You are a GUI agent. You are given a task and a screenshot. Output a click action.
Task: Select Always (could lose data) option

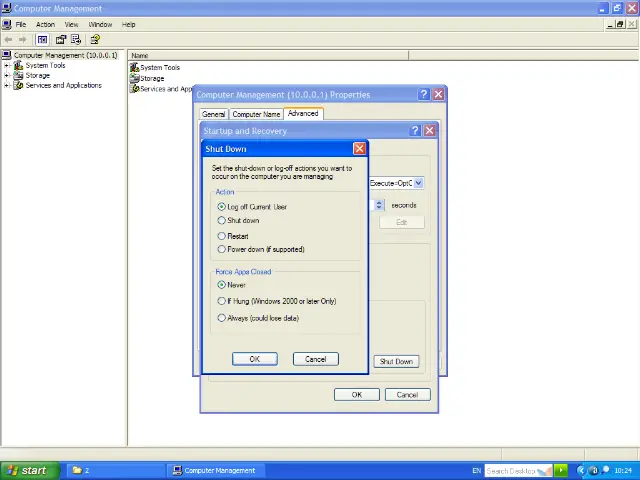pyautogui.click(x=221, y=318)
